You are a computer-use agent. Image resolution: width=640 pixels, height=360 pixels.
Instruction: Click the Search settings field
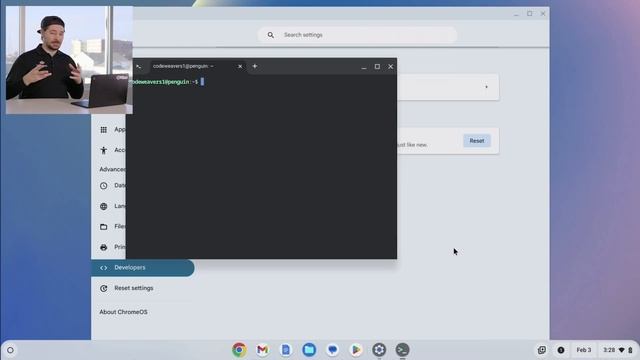[x=357, y=35]
